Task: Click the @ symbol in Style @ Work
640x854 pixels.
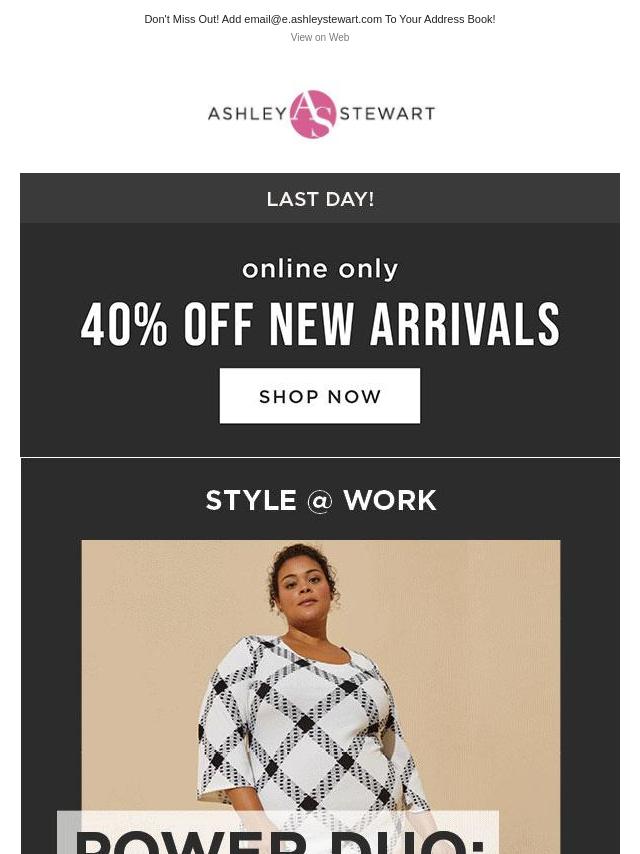Action: click(320, 501)
